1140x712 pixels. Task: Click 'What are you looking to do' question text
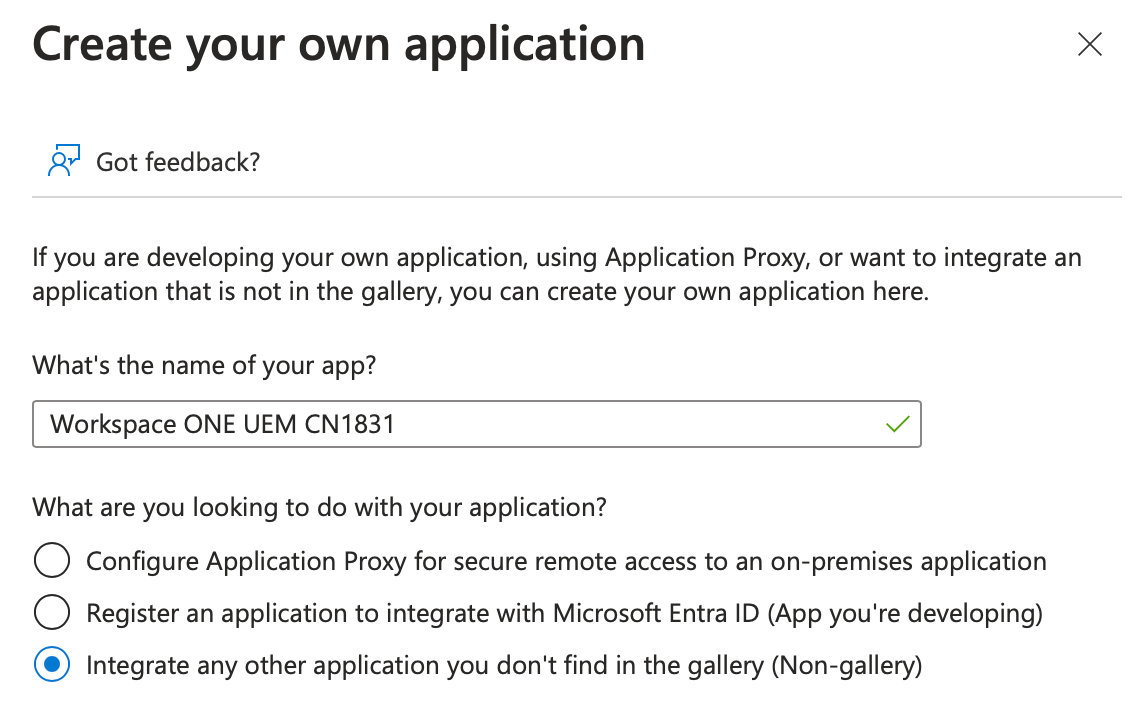[319, 507]
